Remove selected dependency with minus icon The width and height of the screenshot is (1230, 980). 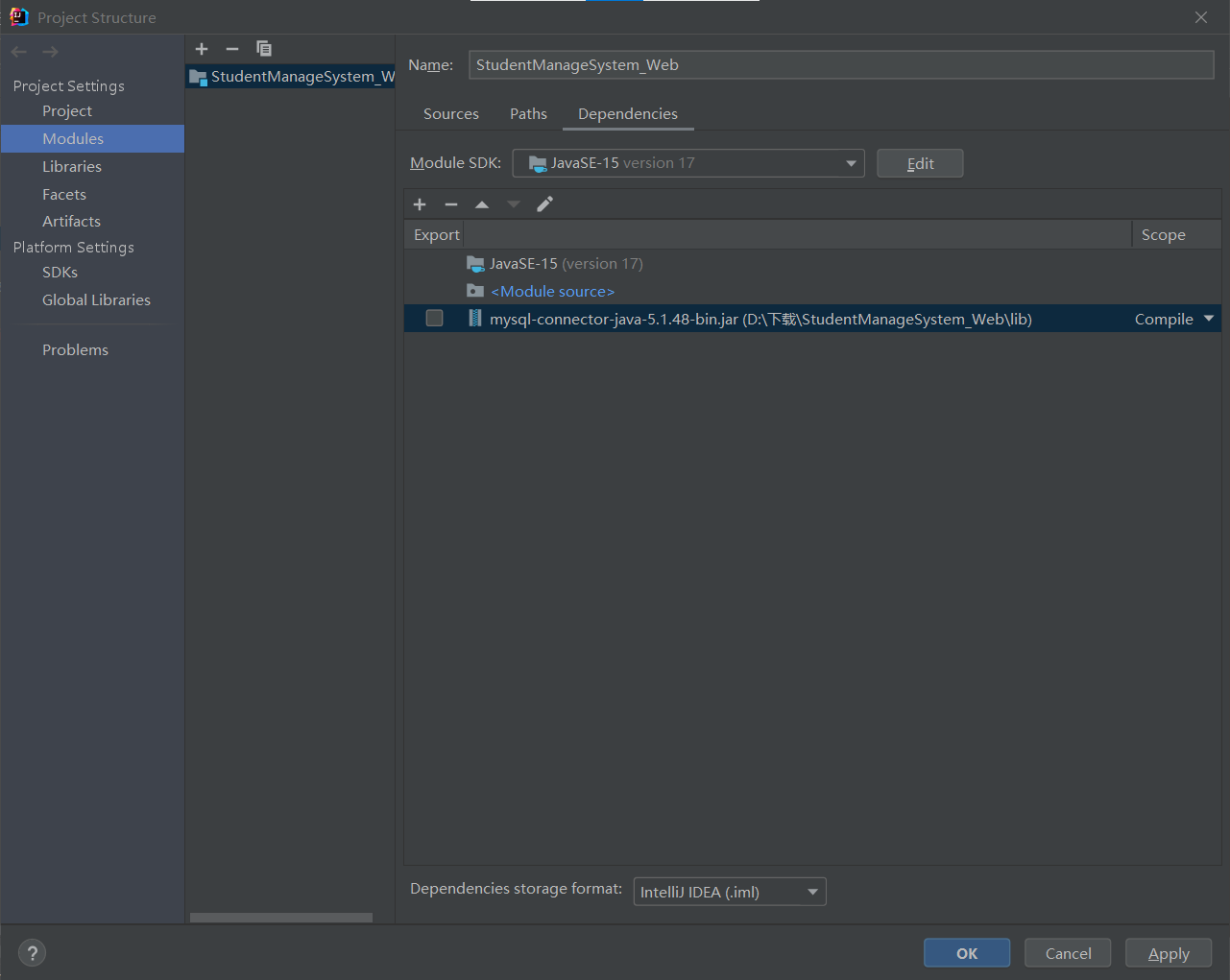(x=451, y=204)
